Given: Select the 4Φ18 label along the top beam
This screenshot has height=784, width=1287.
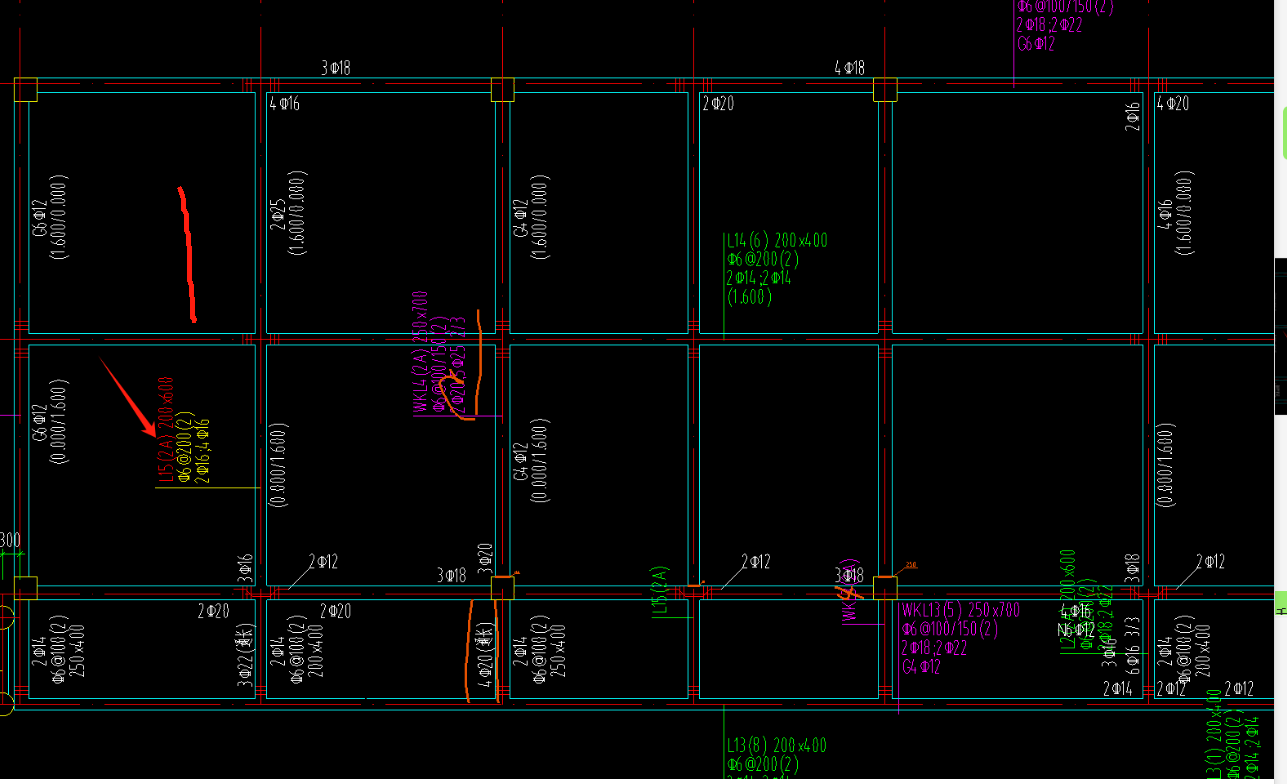Looking at the screenshot, I should tap(850, 68).
